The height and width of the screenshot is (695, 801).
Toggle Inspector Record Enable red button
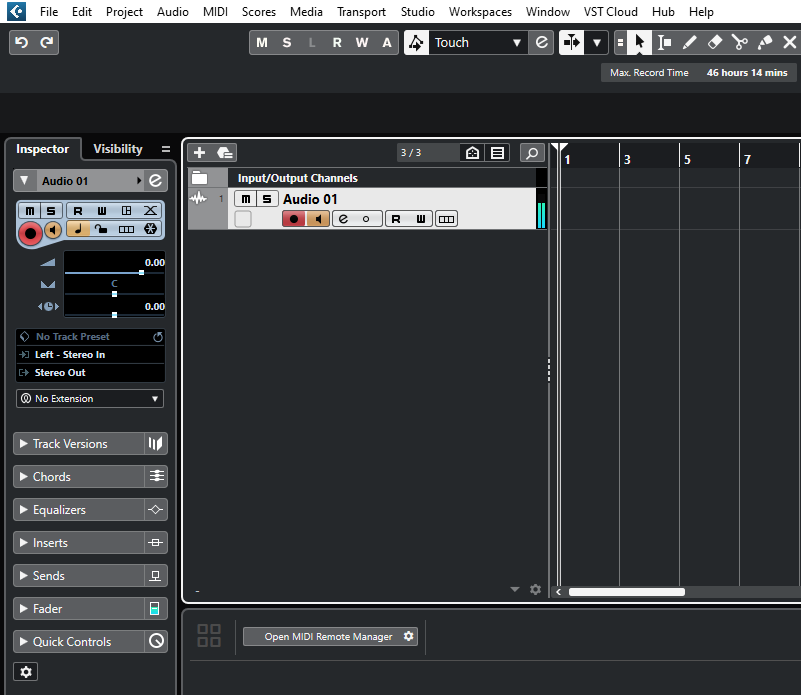[30, 234]
